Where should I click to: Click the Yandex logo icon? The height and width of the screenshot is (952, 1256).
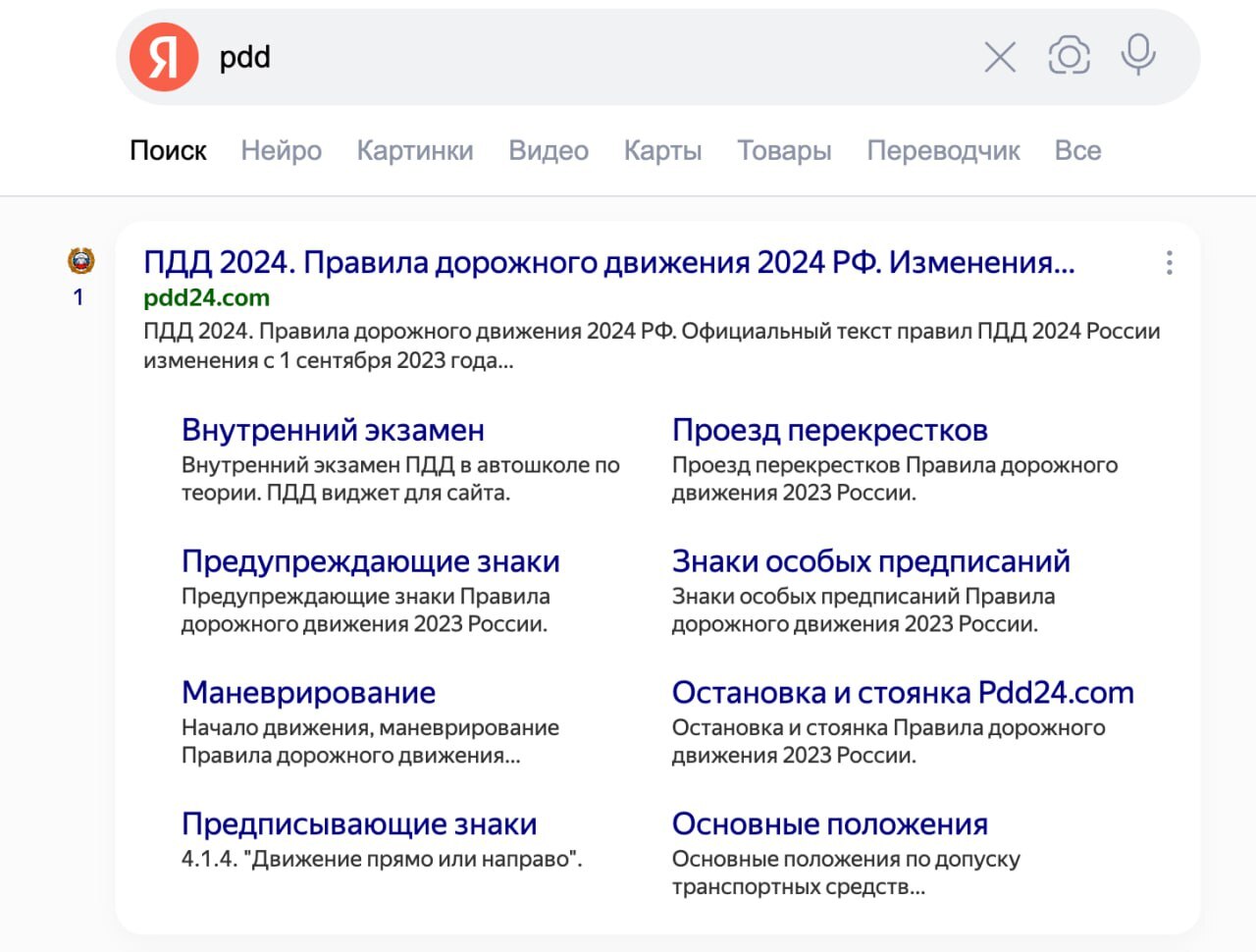pos(164,57)
